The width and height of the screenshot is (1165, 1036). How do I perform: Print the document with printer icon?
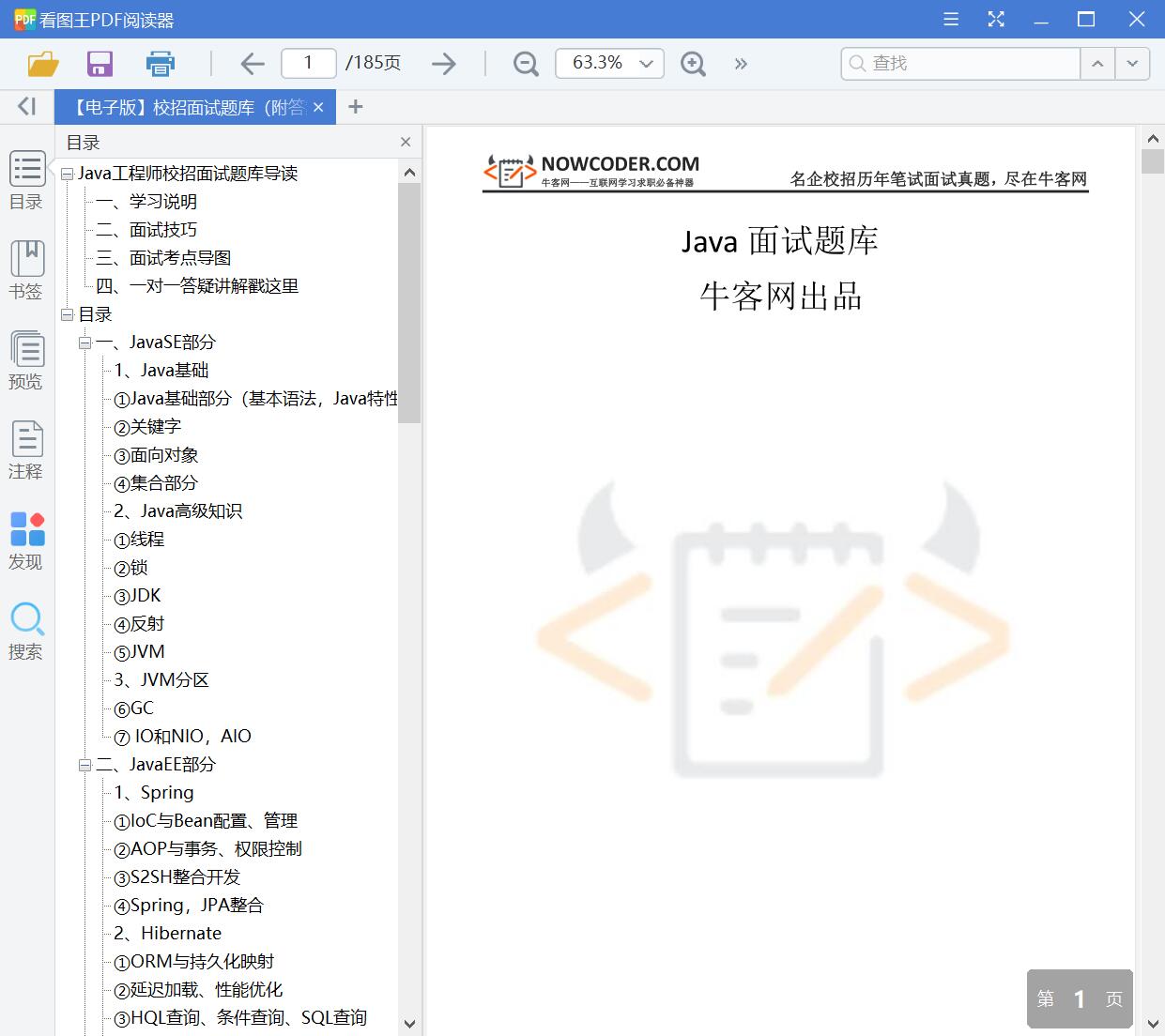[x=161, y=64]
